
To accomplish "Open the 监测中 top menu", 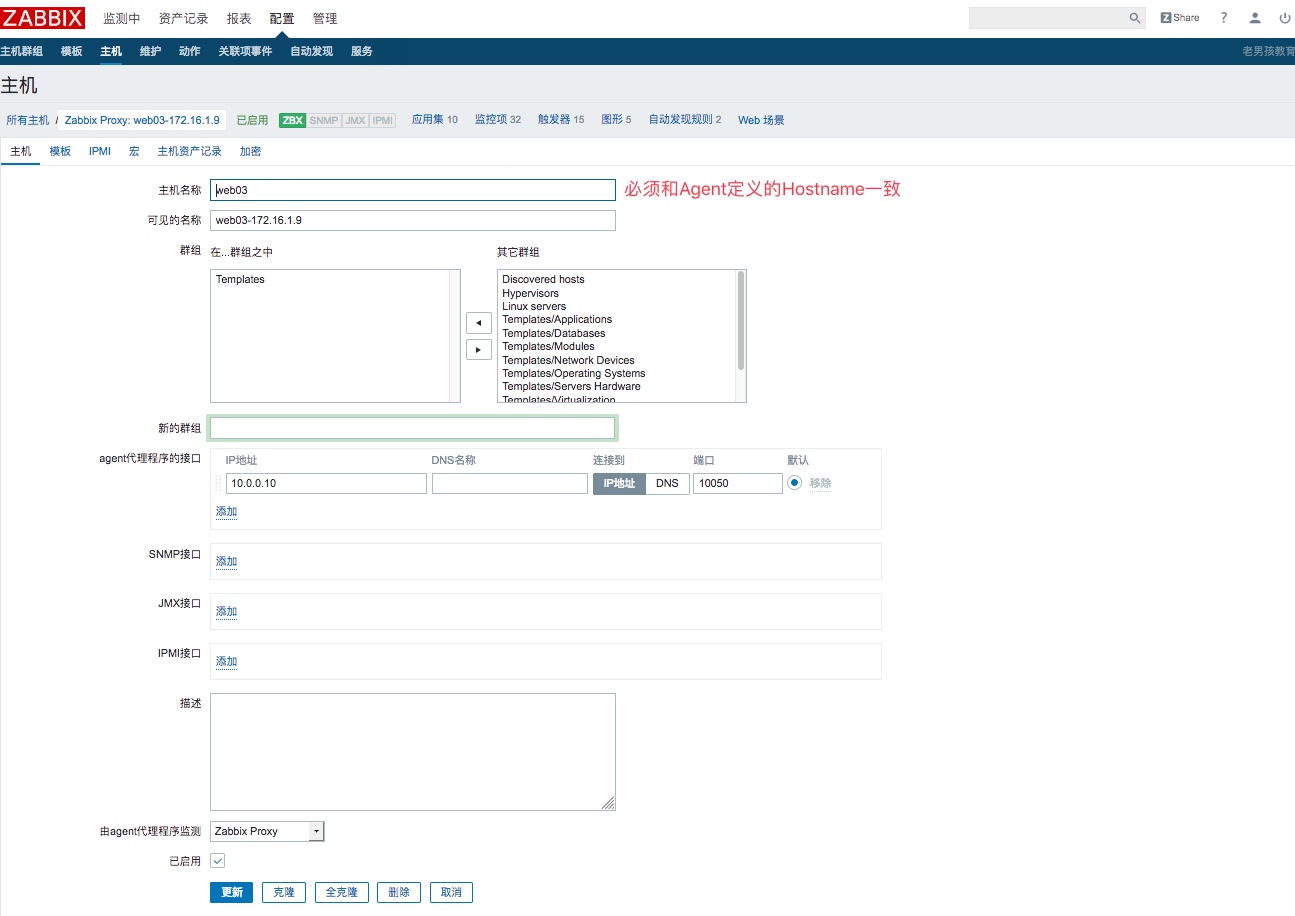I will (x=122, y=18).
